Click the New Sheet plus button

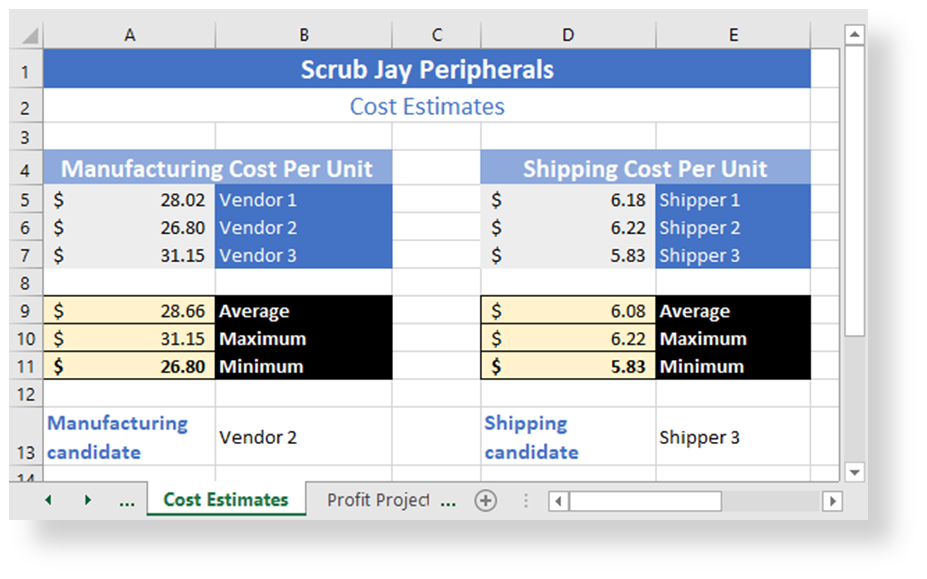(486, 499)
